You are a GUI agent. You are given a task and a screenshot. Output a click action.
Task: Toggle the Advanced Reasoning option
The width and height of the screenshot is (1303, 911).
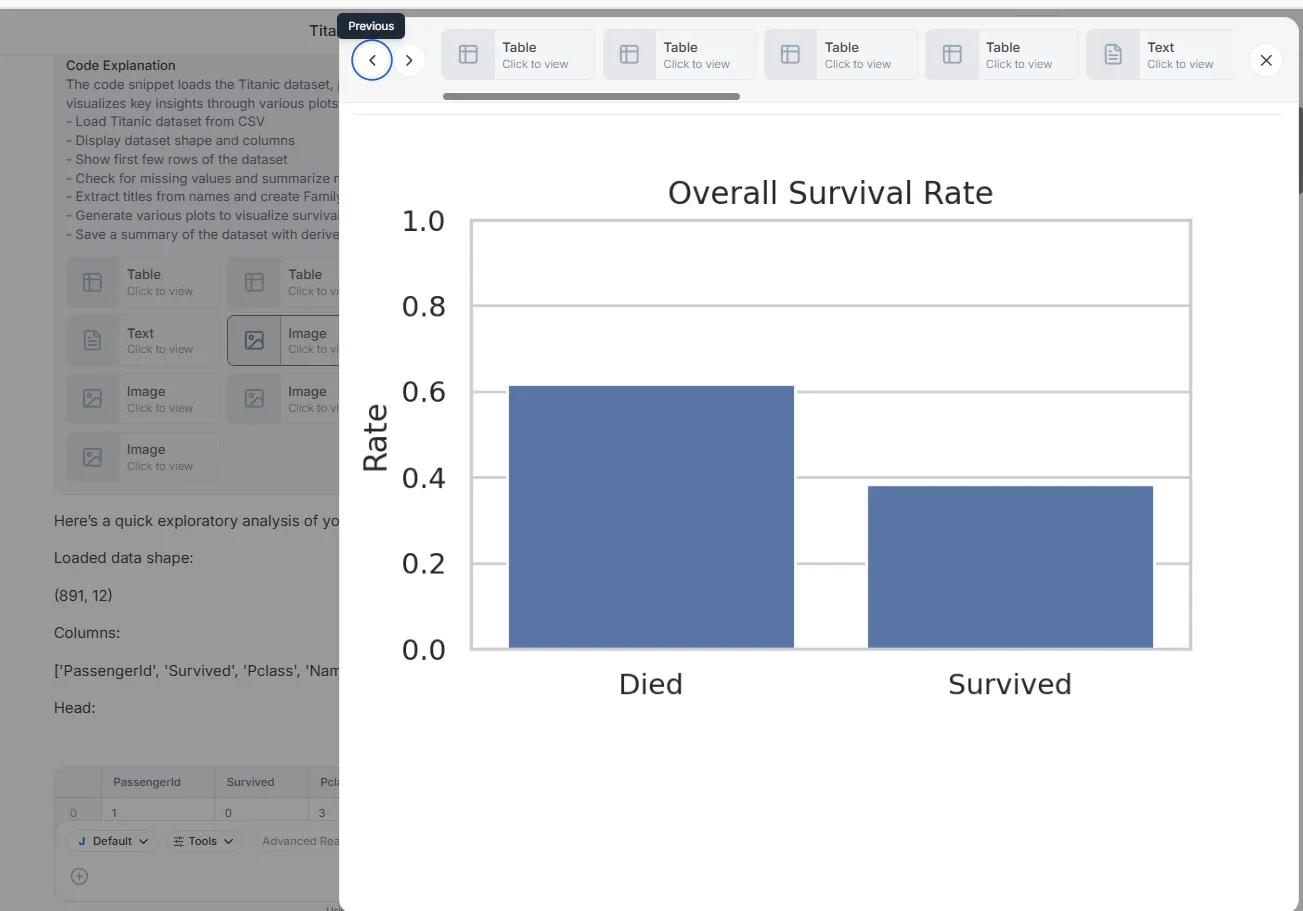pos(300,841)
